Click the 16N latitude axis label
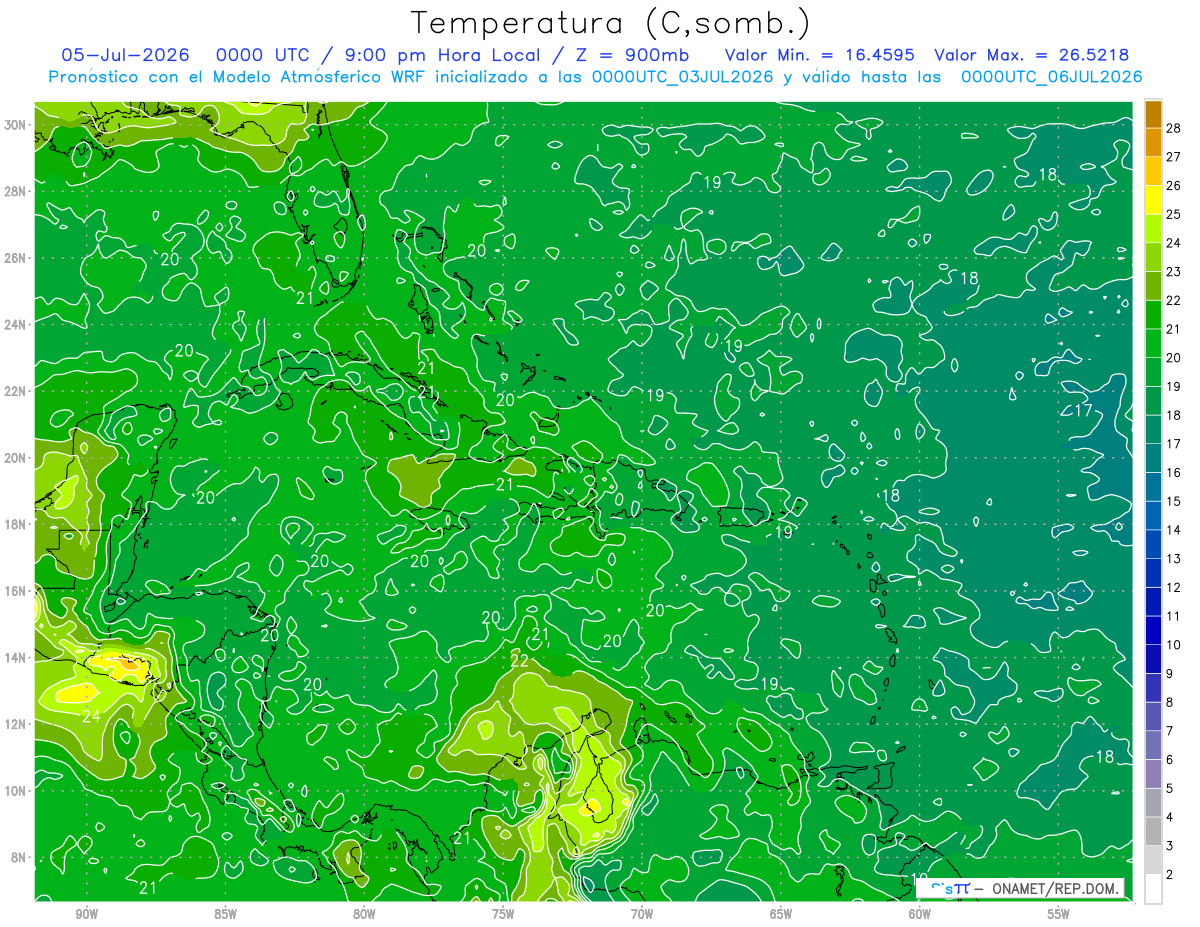The image size is (1200, 927). [15, 591]
